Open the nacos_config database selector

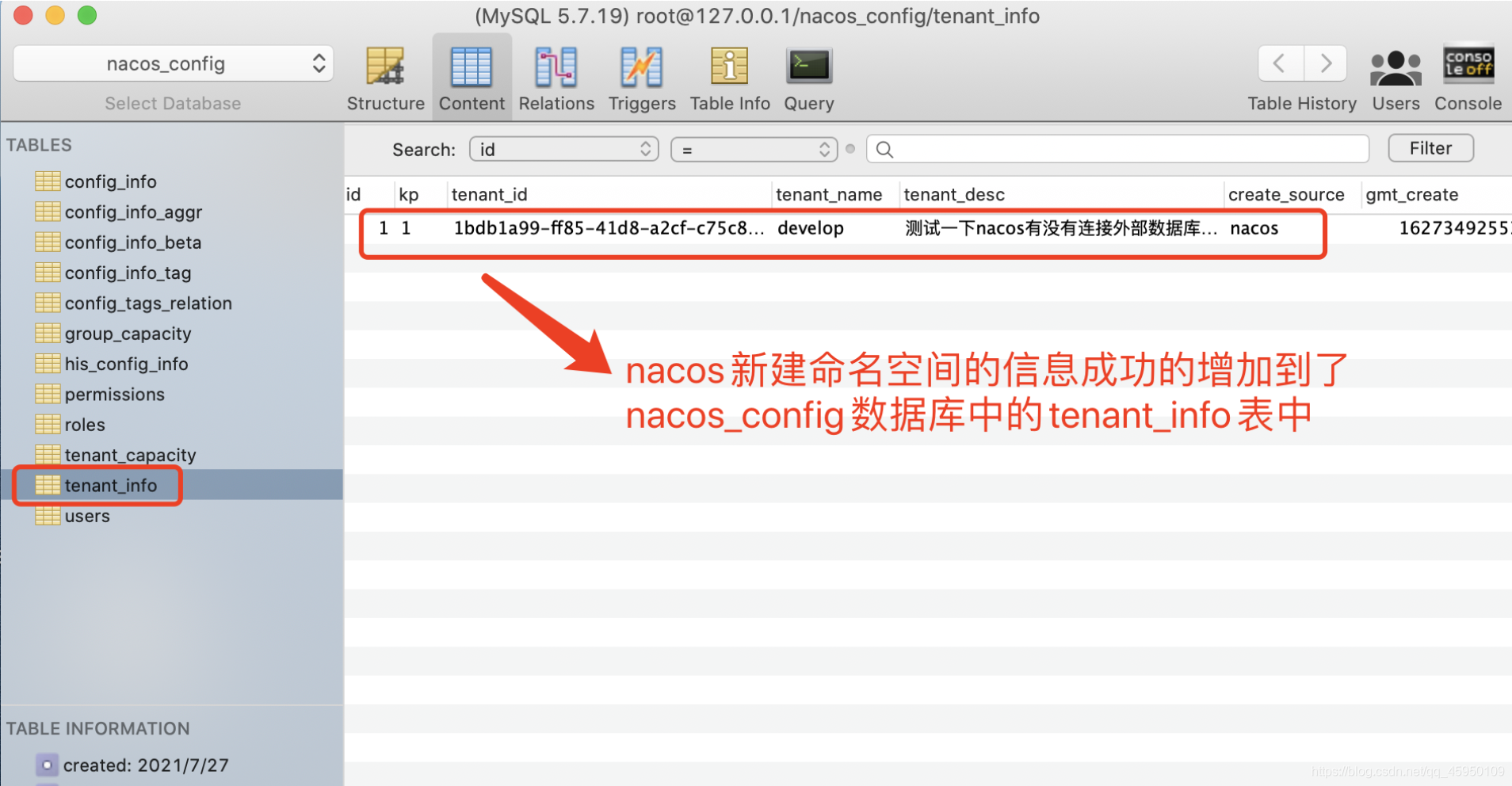[173, 63]
